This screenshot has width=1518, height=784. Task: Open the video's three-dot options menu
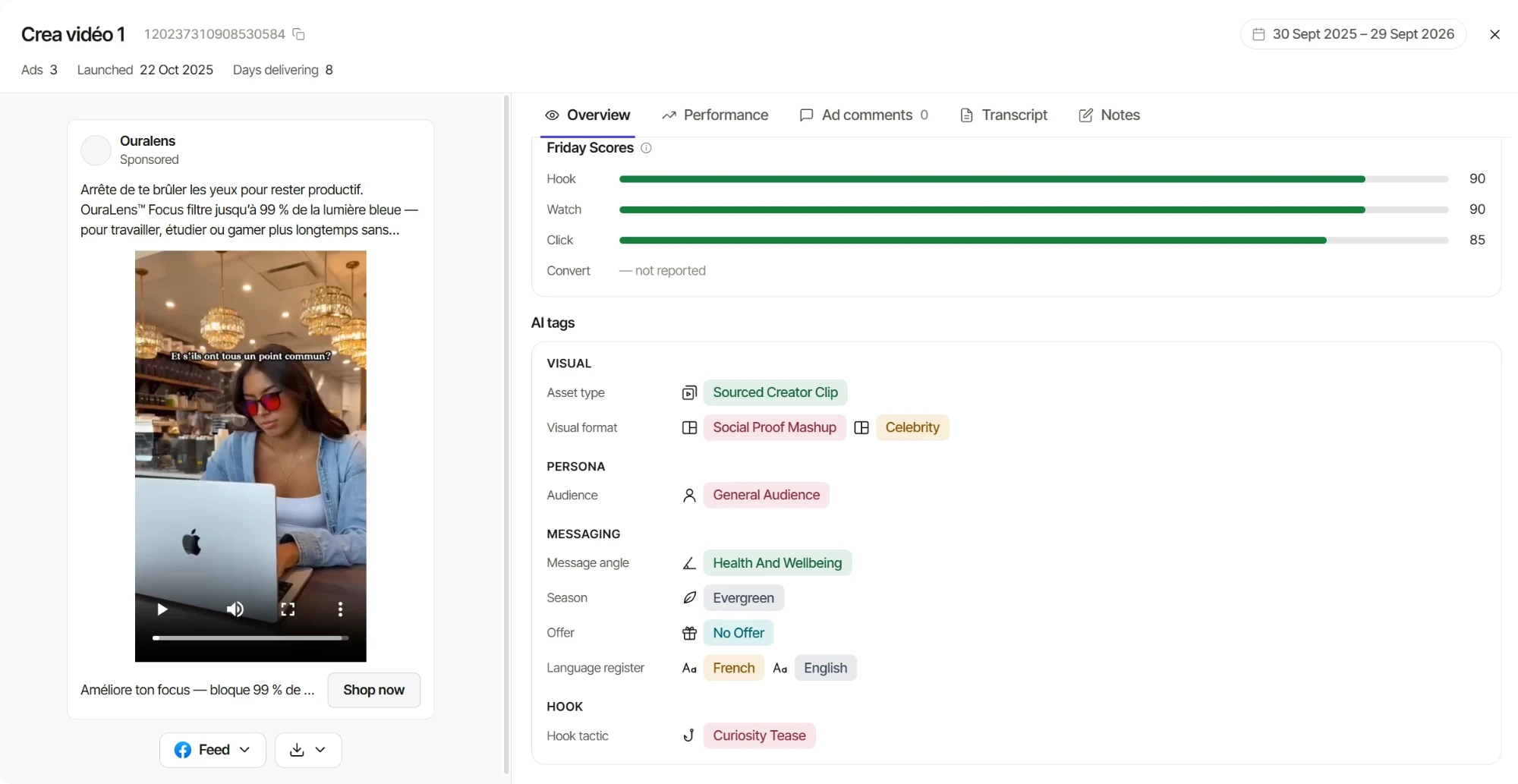pyautogui.click(x=340, y=609)
